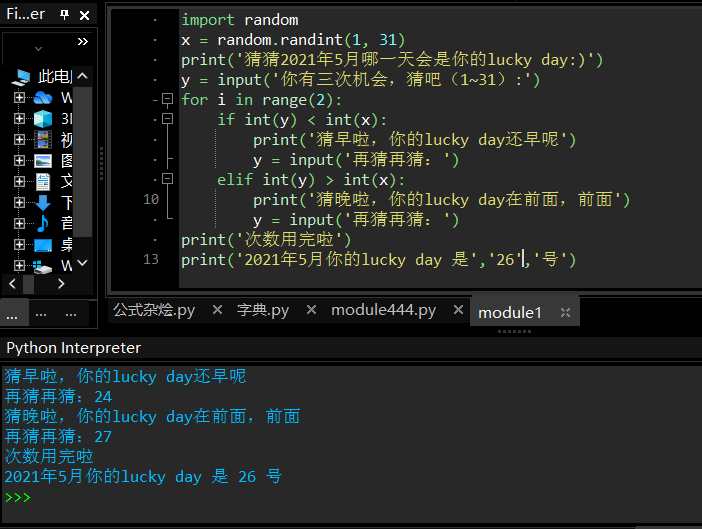
Task: Pin the File Explorer panel
Action: pyautogui.click(x=64, y=15)
